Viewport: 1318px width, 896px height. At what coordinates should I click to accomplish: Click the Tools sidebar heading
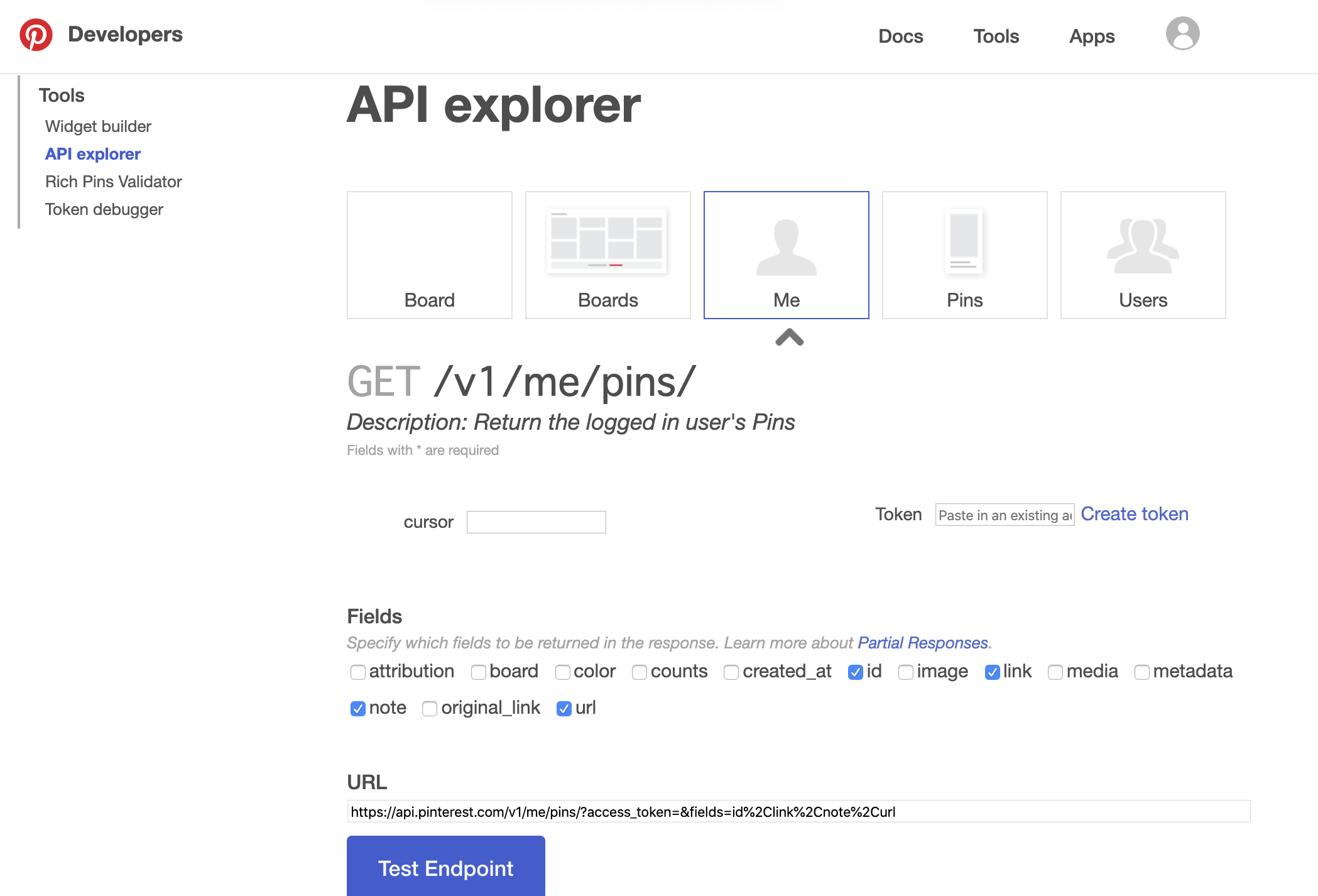(62, 96)
